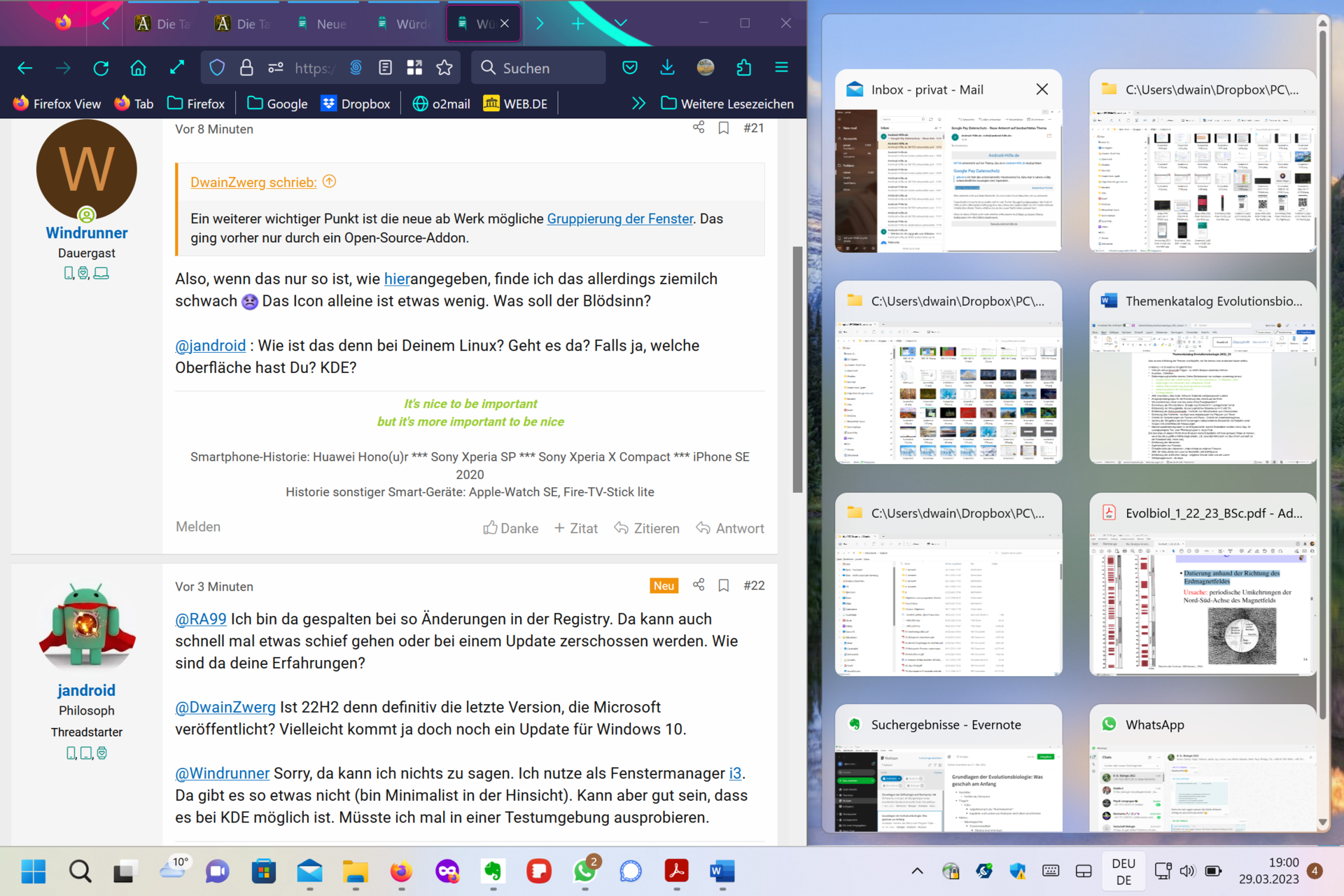1344x896 pixels.
Task: Bookmark post #21 with the bookmark icon
Action: pos(724,128)
